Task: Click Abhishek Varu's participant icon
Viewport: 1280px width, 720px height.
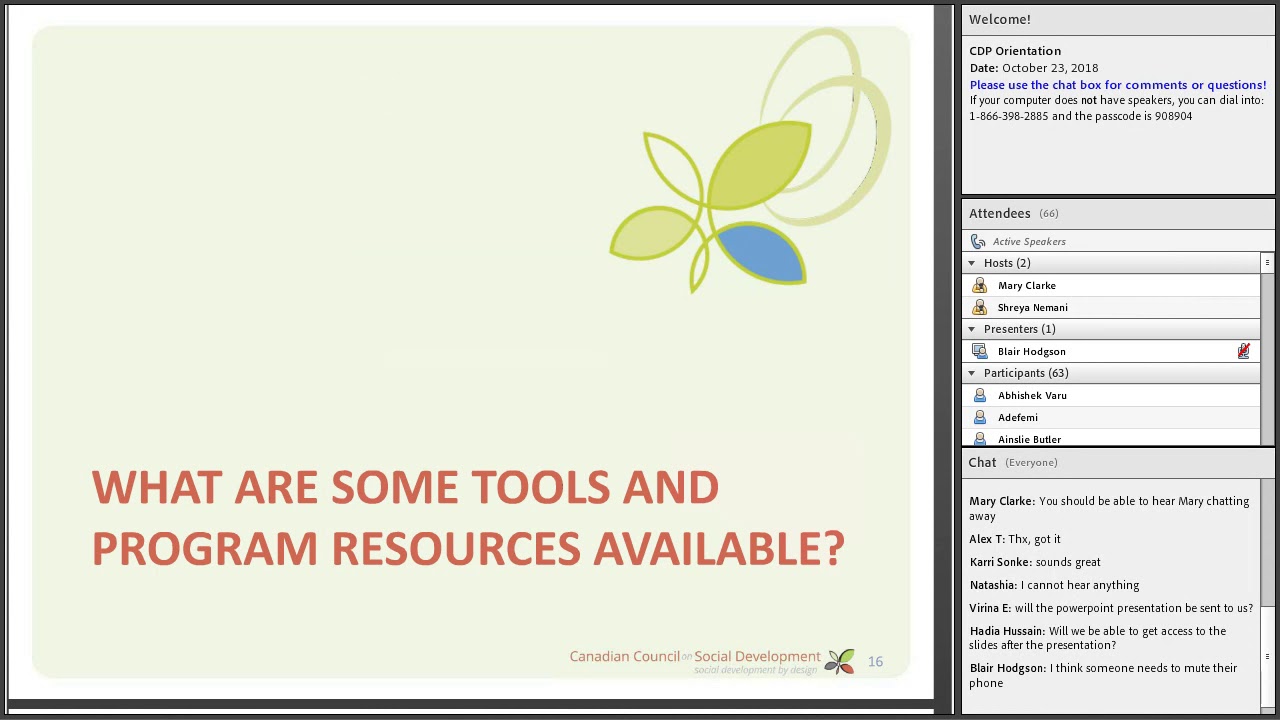Action: (x=979, y=395)
